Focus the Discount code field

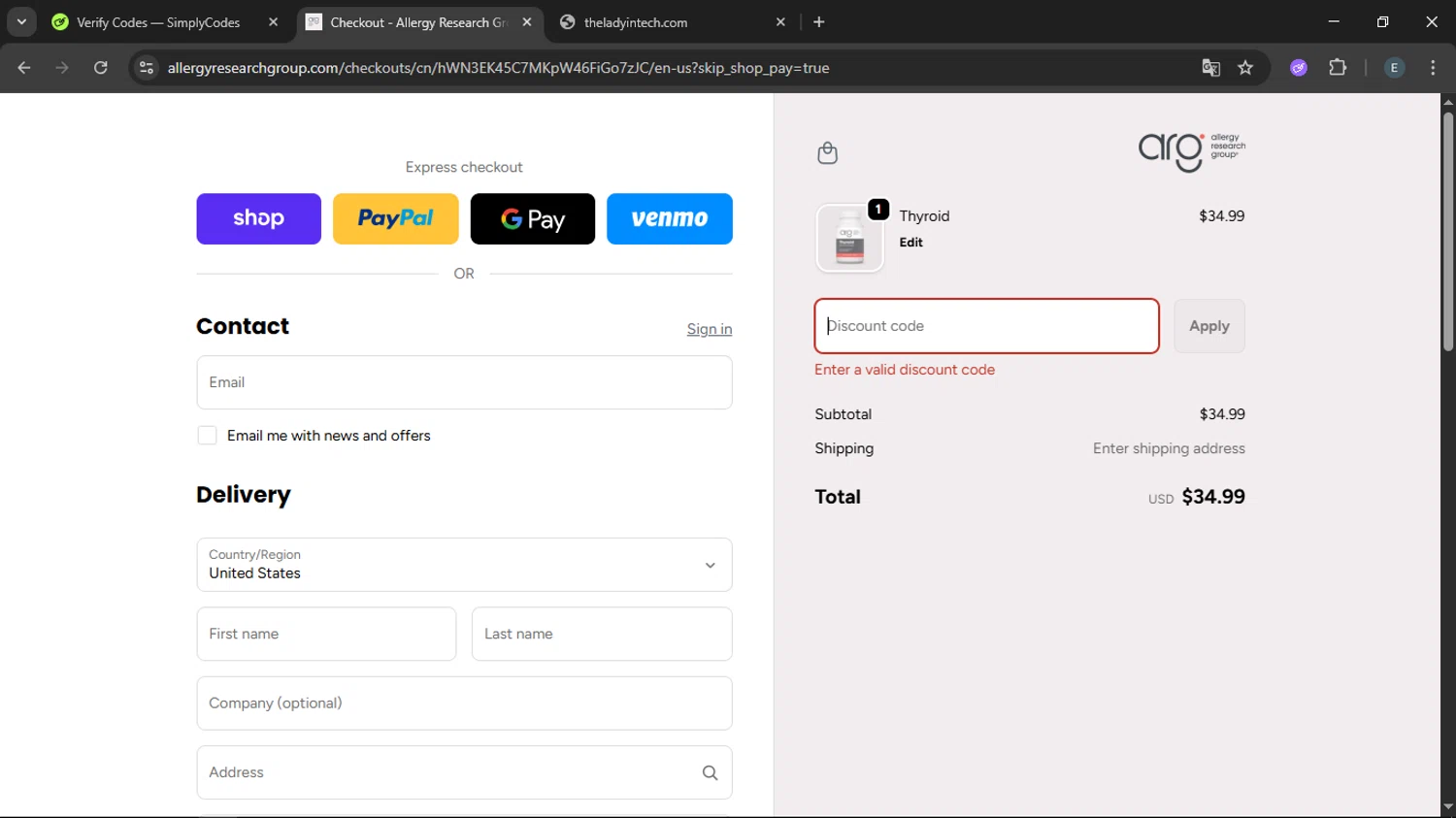point(986,326)
